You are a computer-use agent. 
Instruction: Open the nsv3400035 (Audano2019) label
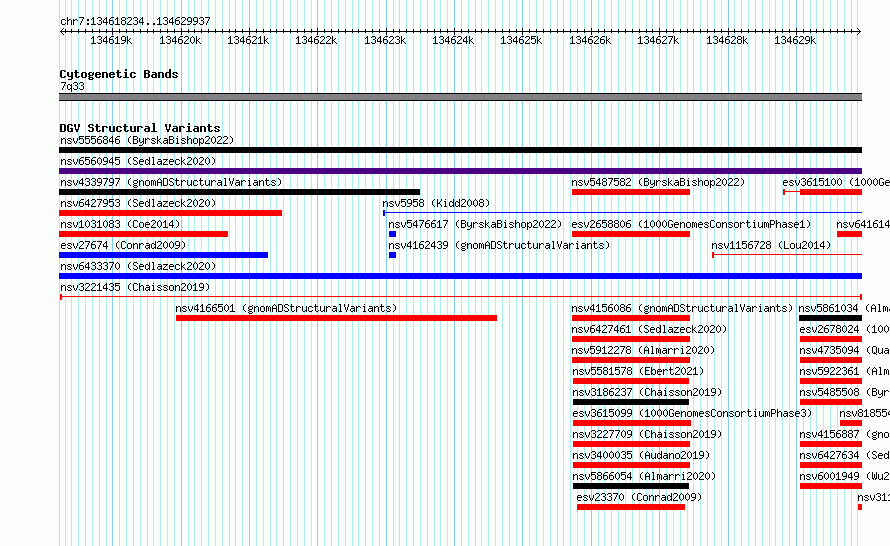[x=640, y=455]
